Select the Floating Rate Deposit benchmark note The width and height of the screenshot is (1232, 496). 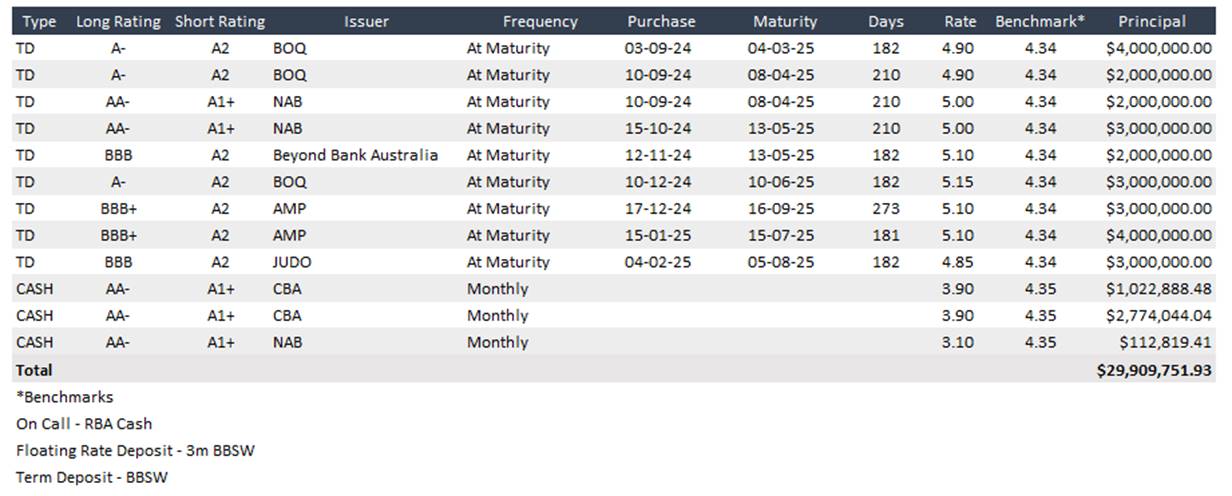coord(135,450)
